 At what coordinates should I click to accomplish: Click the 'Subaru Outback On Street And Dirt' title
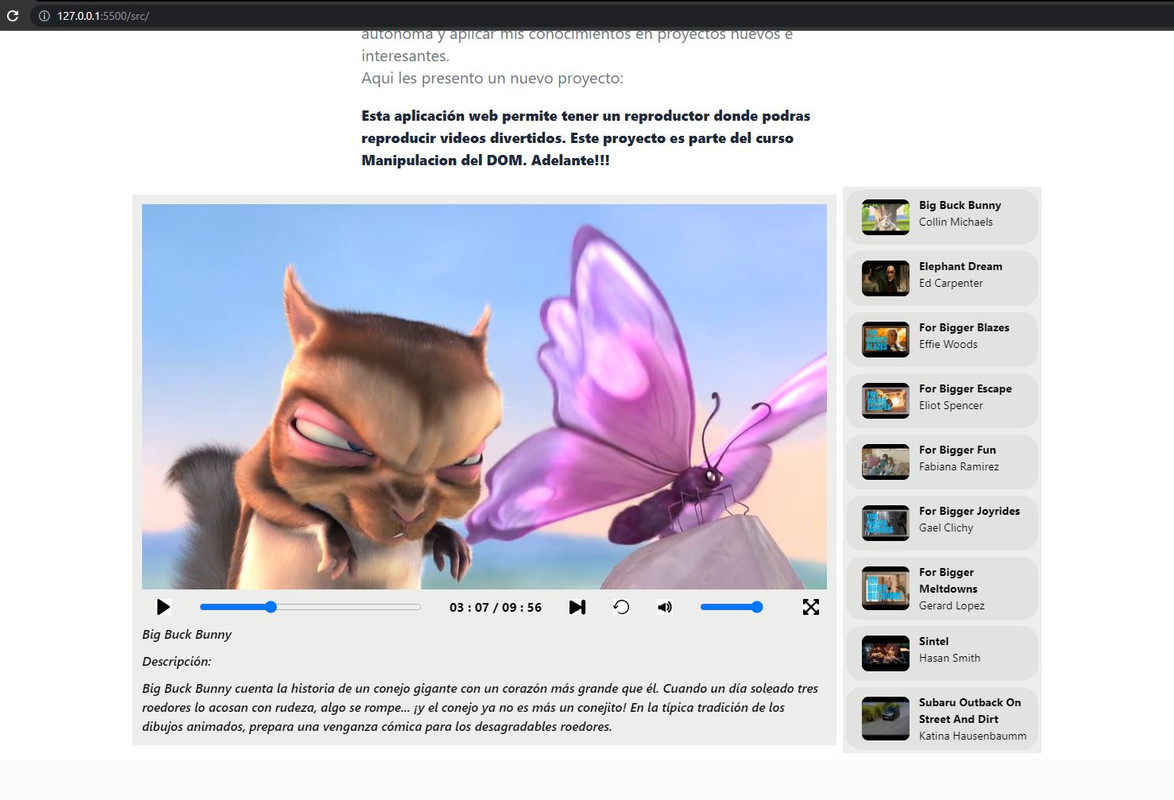pyautogui.click(x=970, y=711)
